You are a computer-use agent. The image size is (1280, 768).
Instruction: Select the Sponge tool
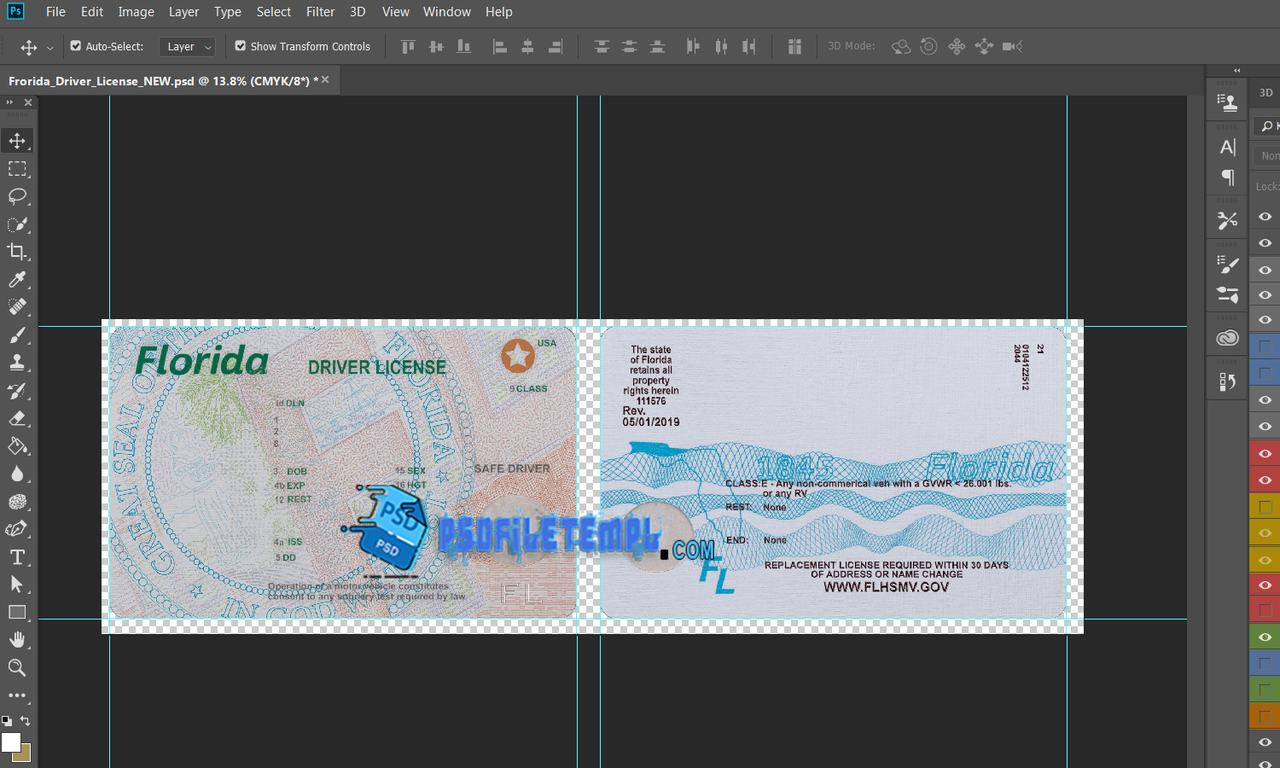(18, 501)
